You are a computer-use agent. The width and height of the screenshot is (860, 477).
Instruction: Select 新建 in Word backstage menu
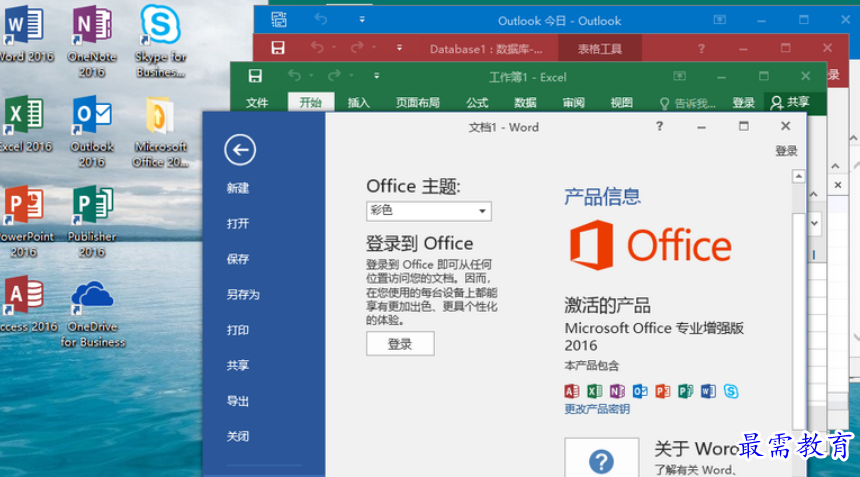pyautogui.click(x=237, y=188)
